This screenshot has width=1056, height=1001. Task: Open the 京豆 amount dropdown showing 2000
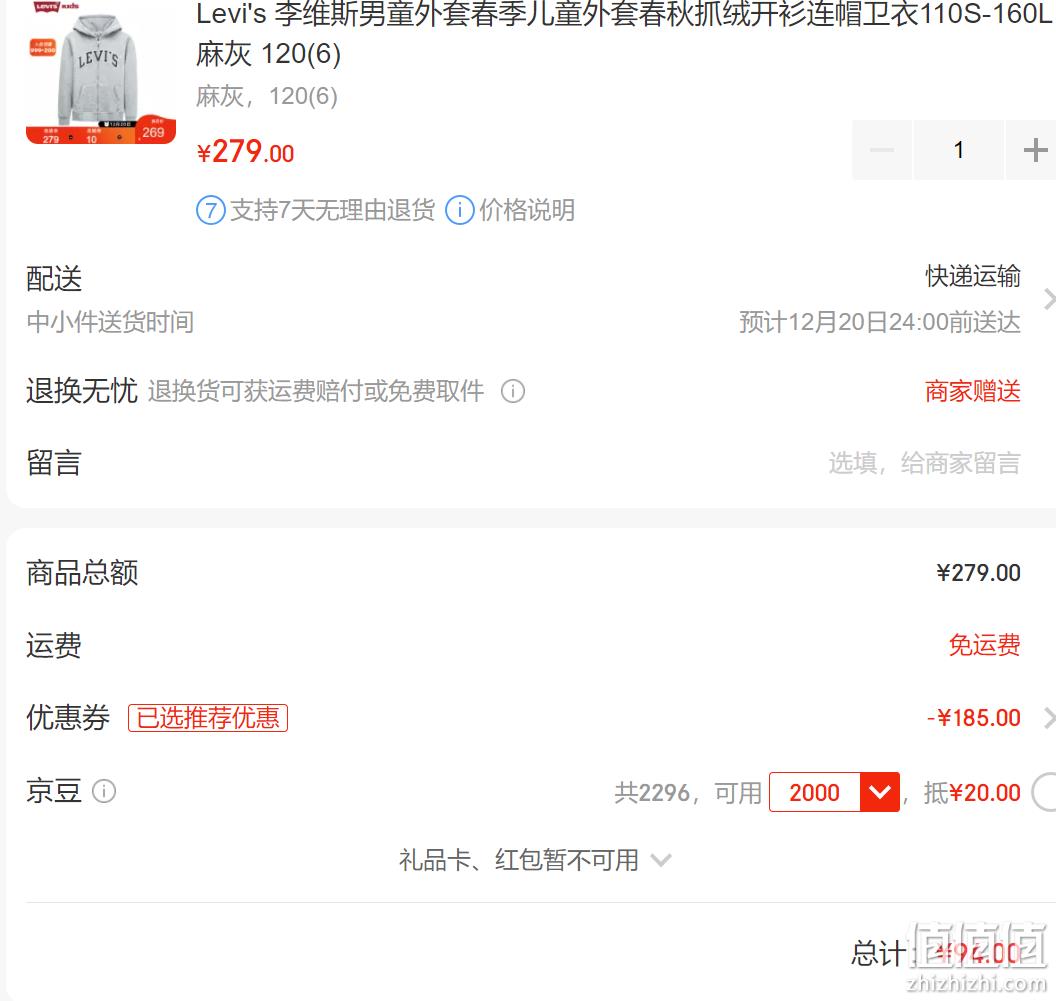(x=834, y=792)
